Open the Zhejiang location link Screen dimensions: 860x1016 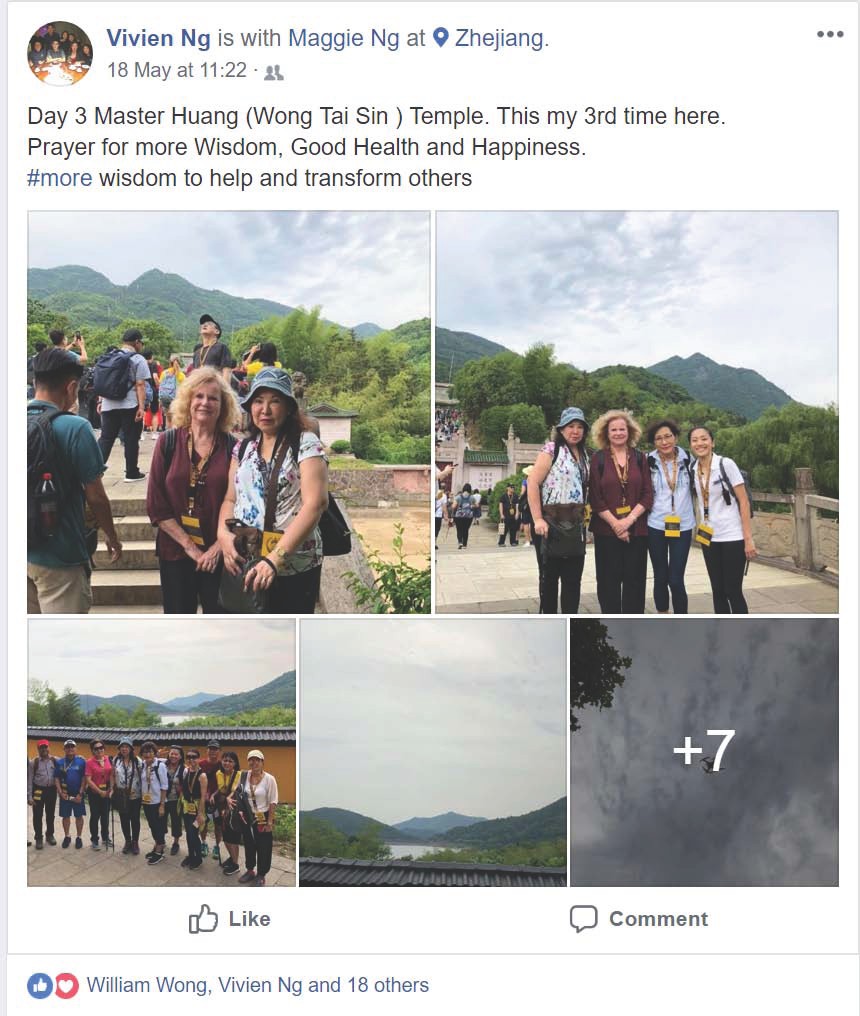point(502,38)
